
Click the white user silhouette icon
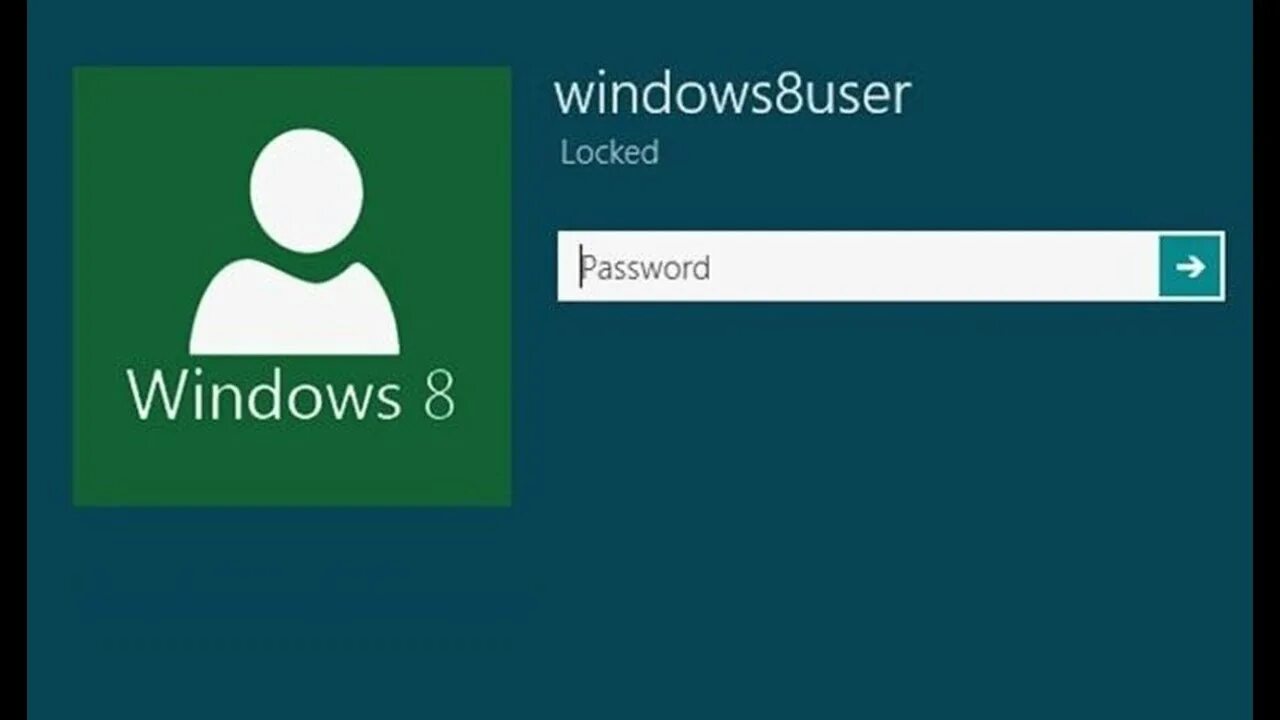tap(295, 241)
